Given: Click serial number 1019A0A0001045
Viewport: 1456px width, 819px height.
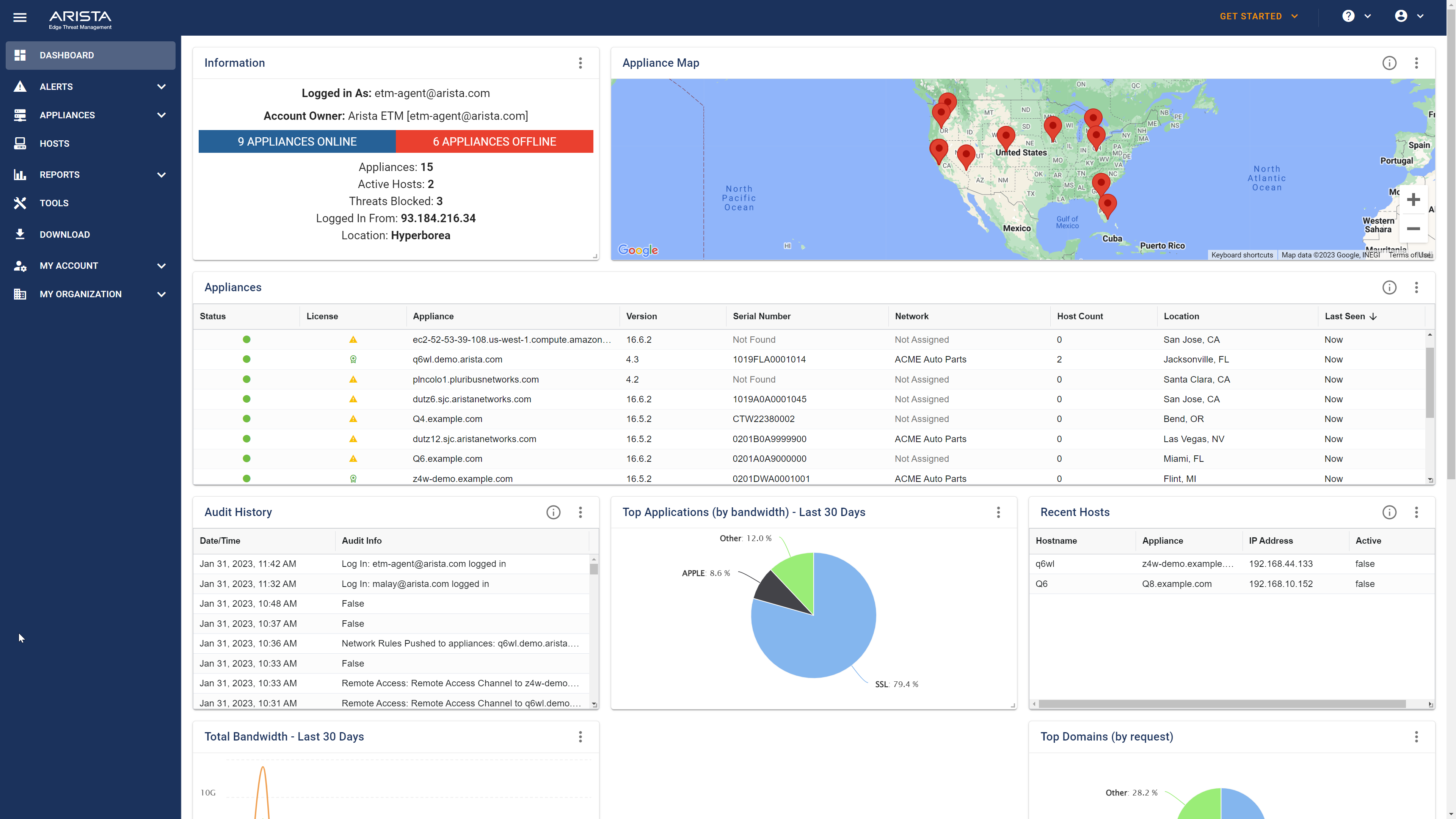Looking at the screenshot, I should (769, 399).
